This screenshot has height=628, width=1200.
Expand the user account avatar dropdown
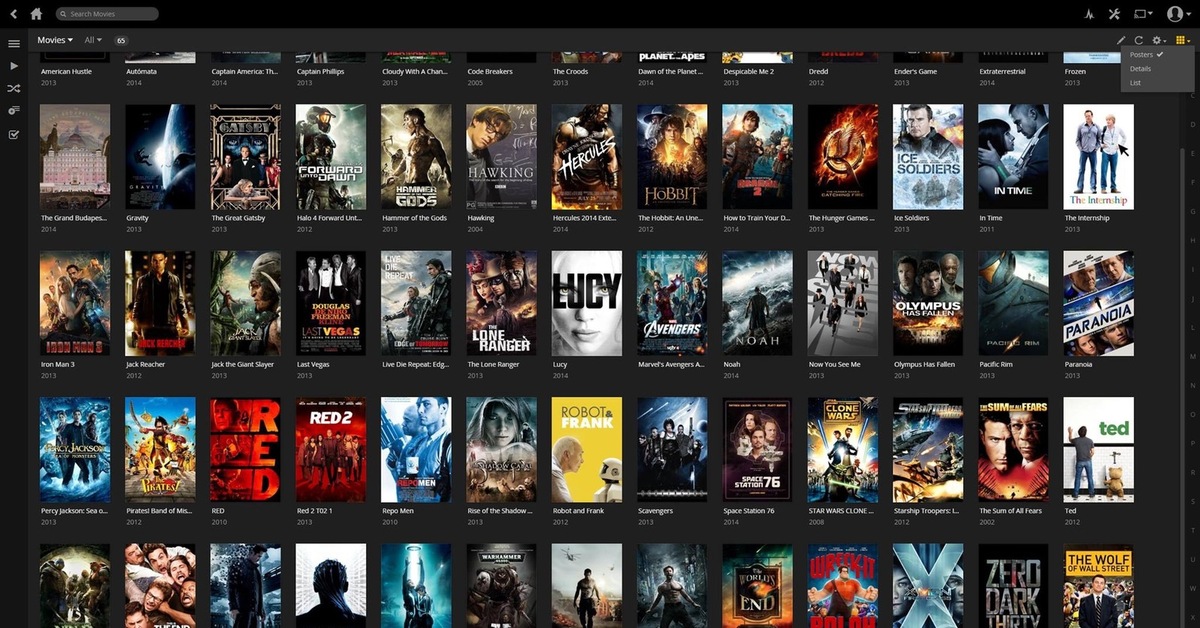(1178, 14)
